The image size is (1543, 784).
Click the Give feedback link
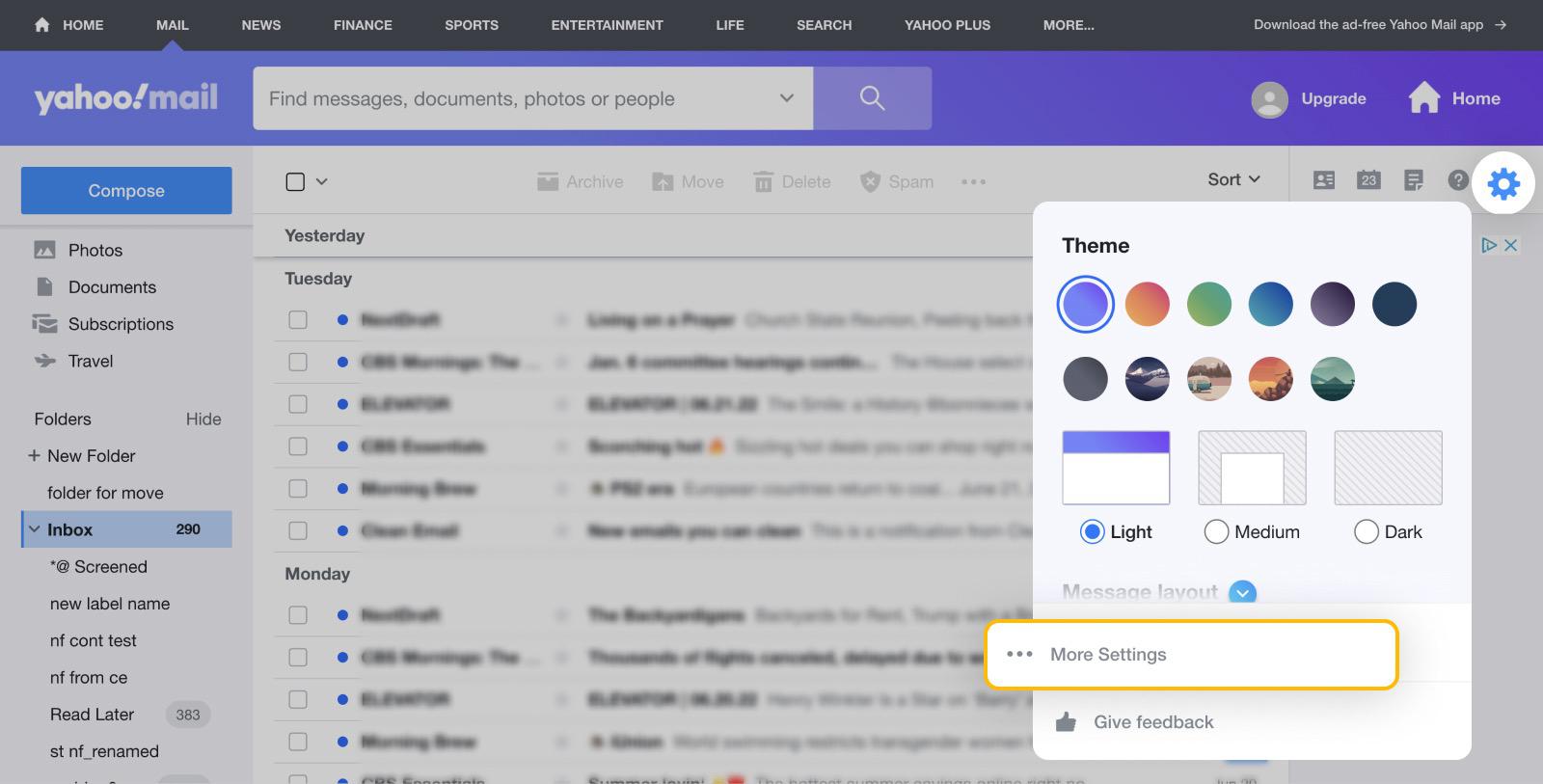coord(1153,722)
